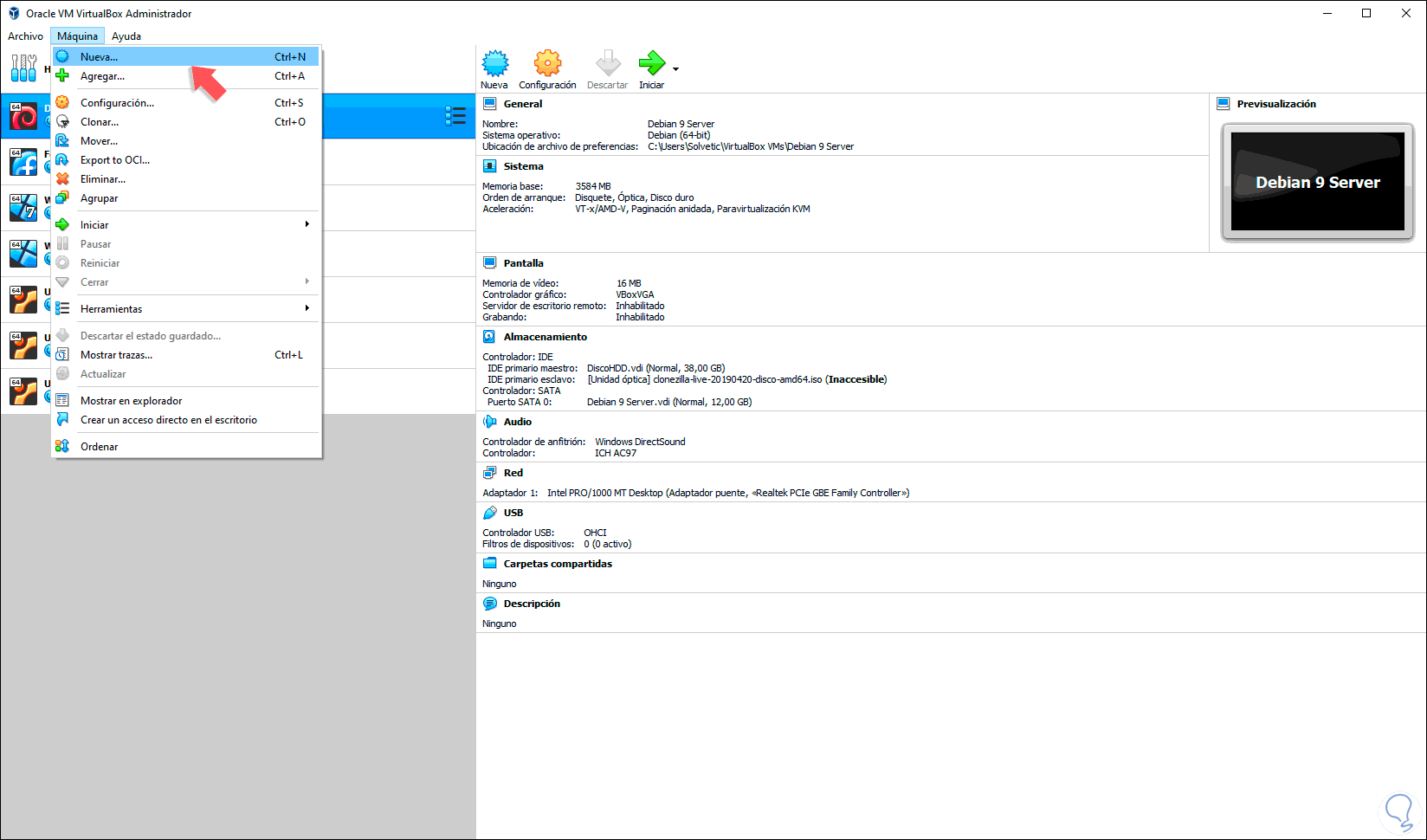This screenshot has width=1427, height=840.
Task: Select the Windows VM icon below Windows 7
Action: point(23,254)
